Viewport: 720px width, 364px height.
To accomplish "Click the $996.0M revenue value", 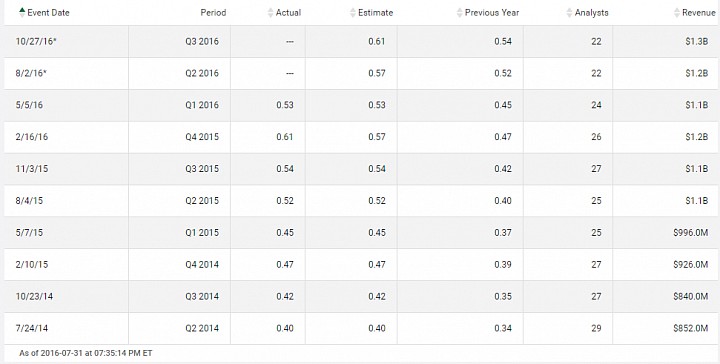I will (x=691, y=232).
